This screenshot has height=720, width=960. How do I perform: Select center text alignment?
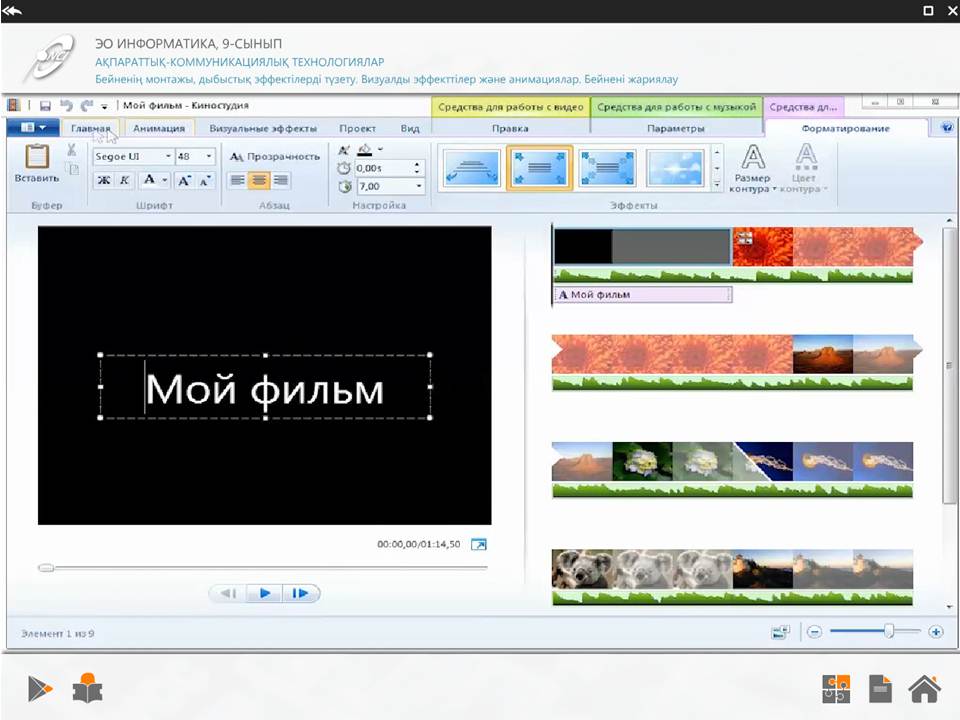(259, 180)
